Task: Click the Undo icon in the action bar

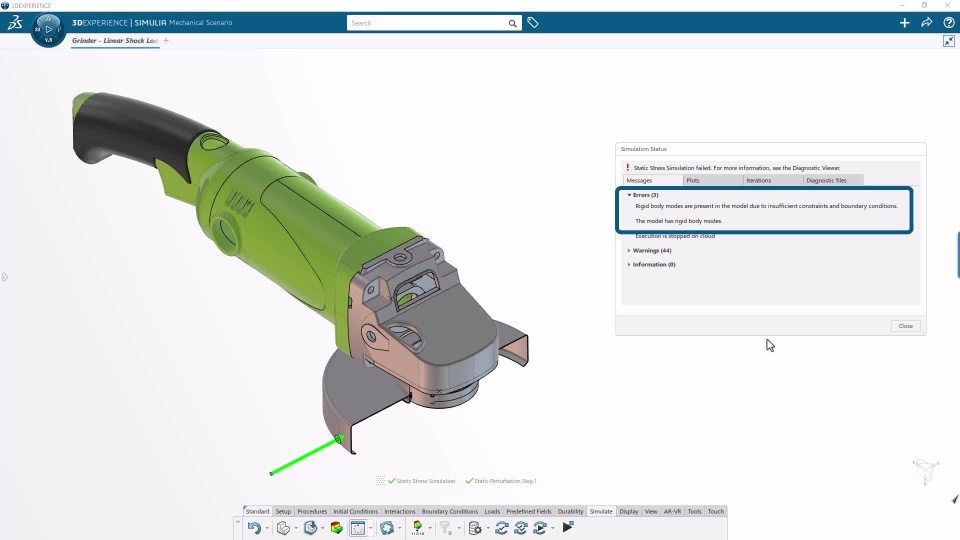Action: click(x=254, y=528)
